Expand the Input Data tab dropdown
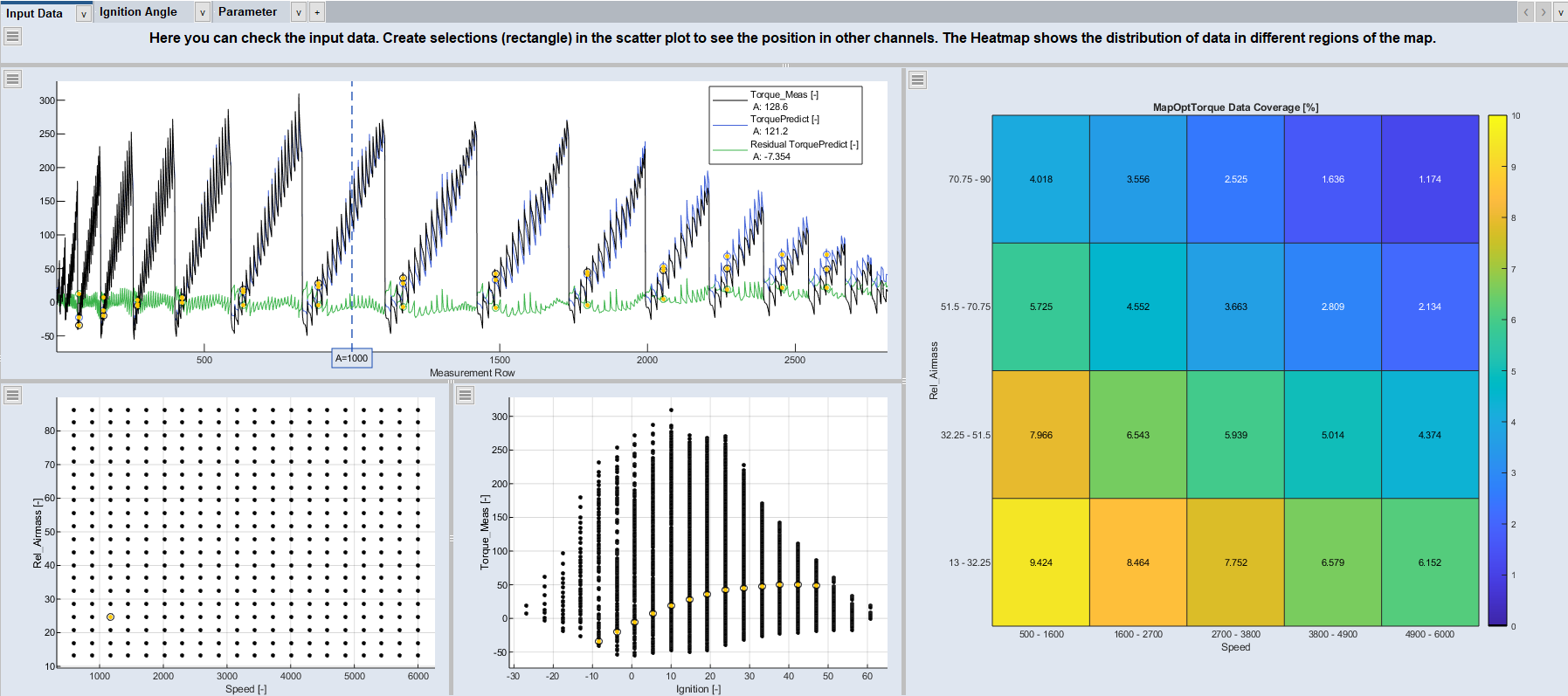Image resolution: width=1568 pixels, height=696 pixels. point(83,13)
